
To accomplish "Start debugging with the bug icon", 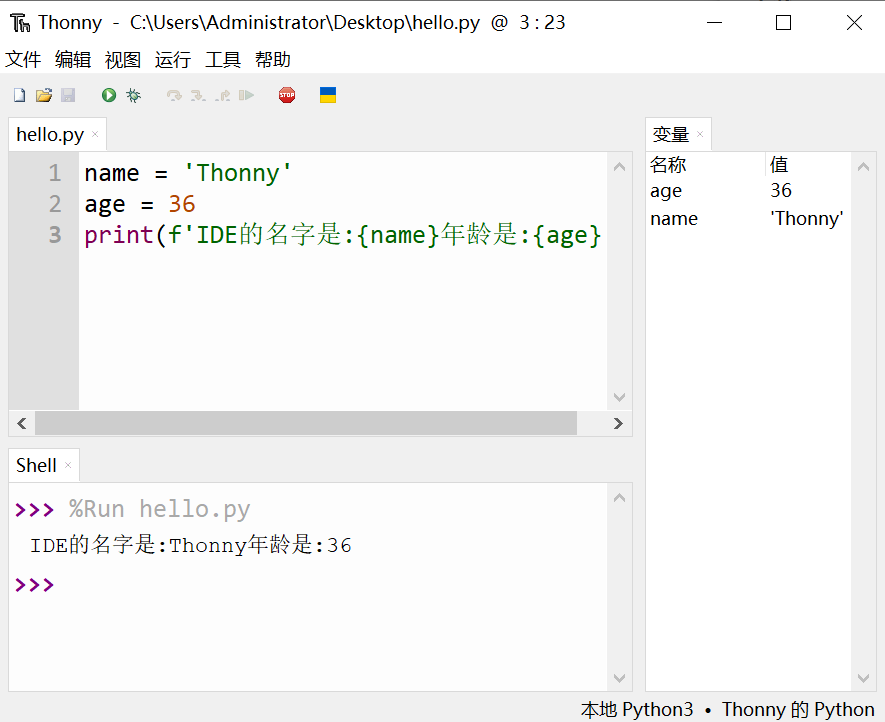I will coord(134,95).
